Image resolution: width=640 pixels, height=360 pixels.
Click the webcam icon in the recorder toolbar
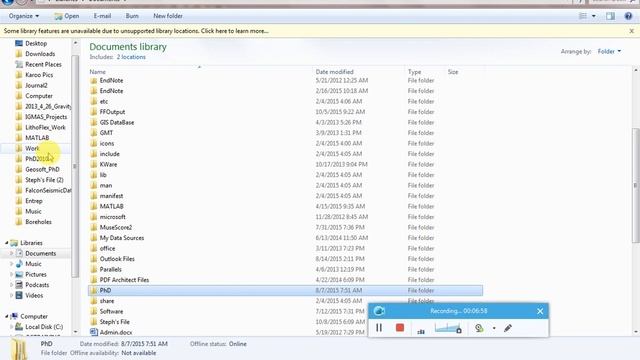(x=479, y=328)
